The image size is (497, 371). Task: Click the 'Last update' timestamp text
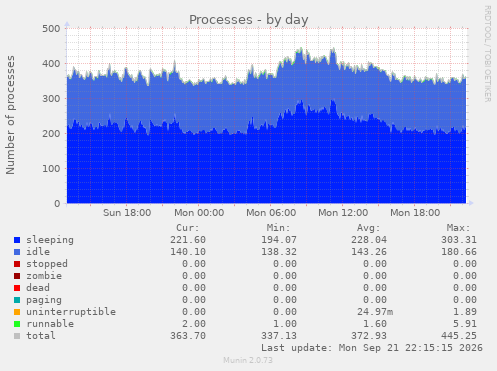click(x=372, y=348)
